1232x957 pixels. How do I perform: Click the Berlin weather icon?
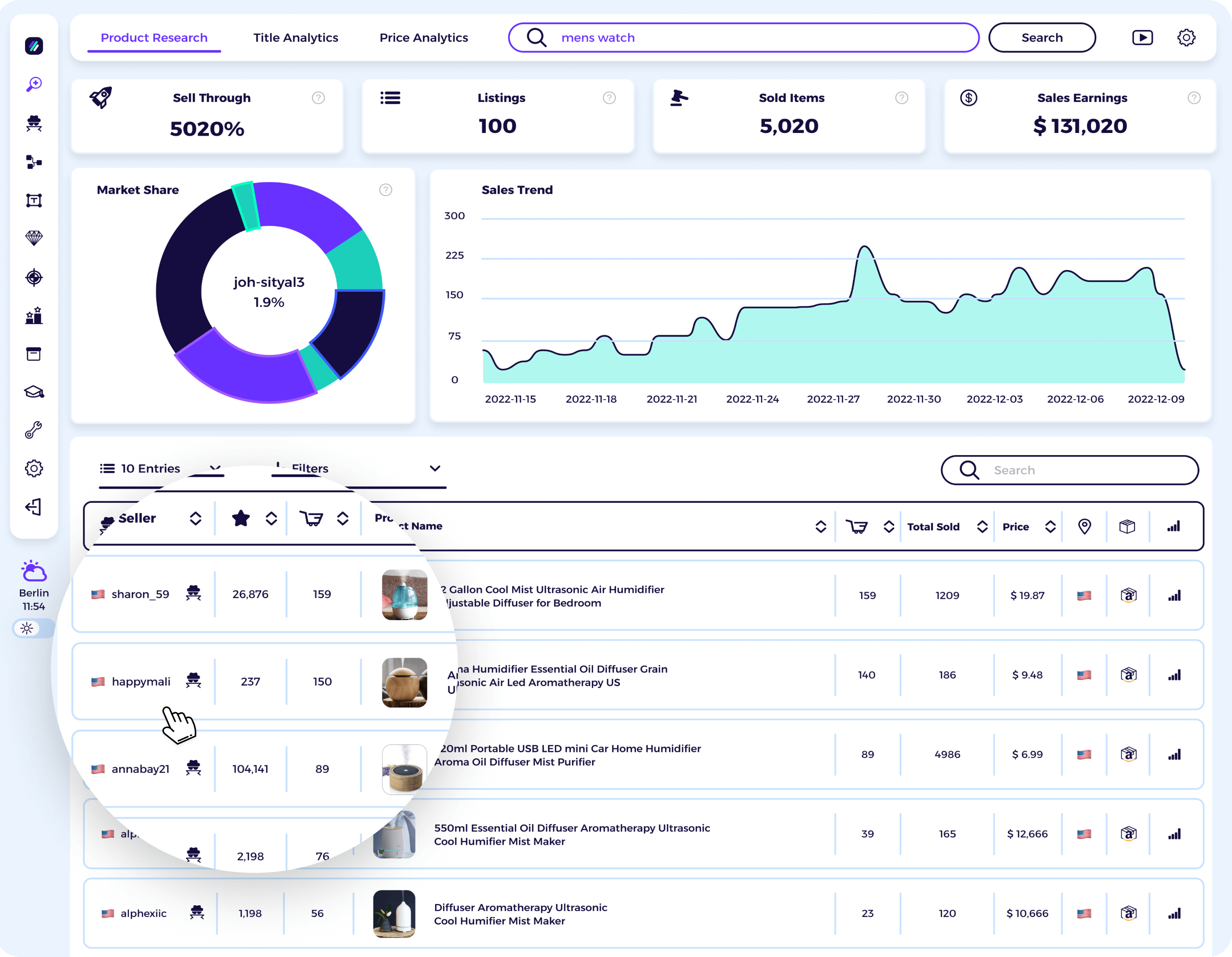34,571
